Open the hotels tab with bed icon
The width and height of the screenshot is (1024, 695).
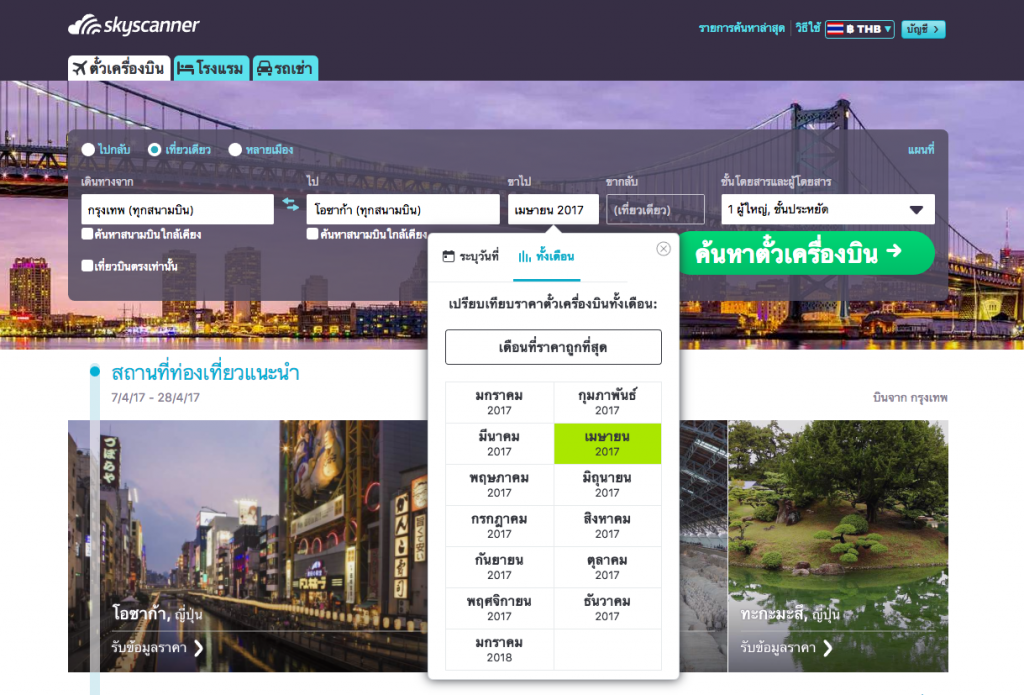click(x=210, y=68)
